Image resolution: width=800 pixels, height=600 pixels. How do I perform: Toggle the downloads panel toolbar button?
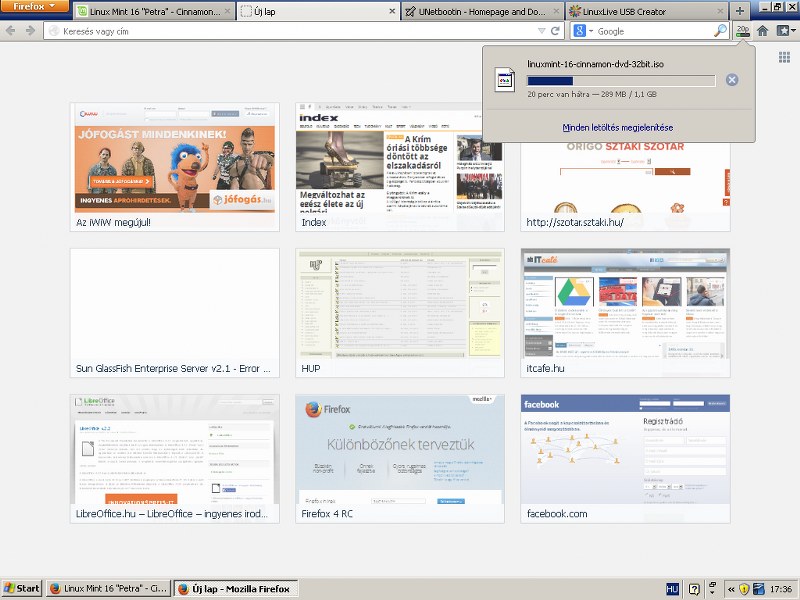point(743,31)
